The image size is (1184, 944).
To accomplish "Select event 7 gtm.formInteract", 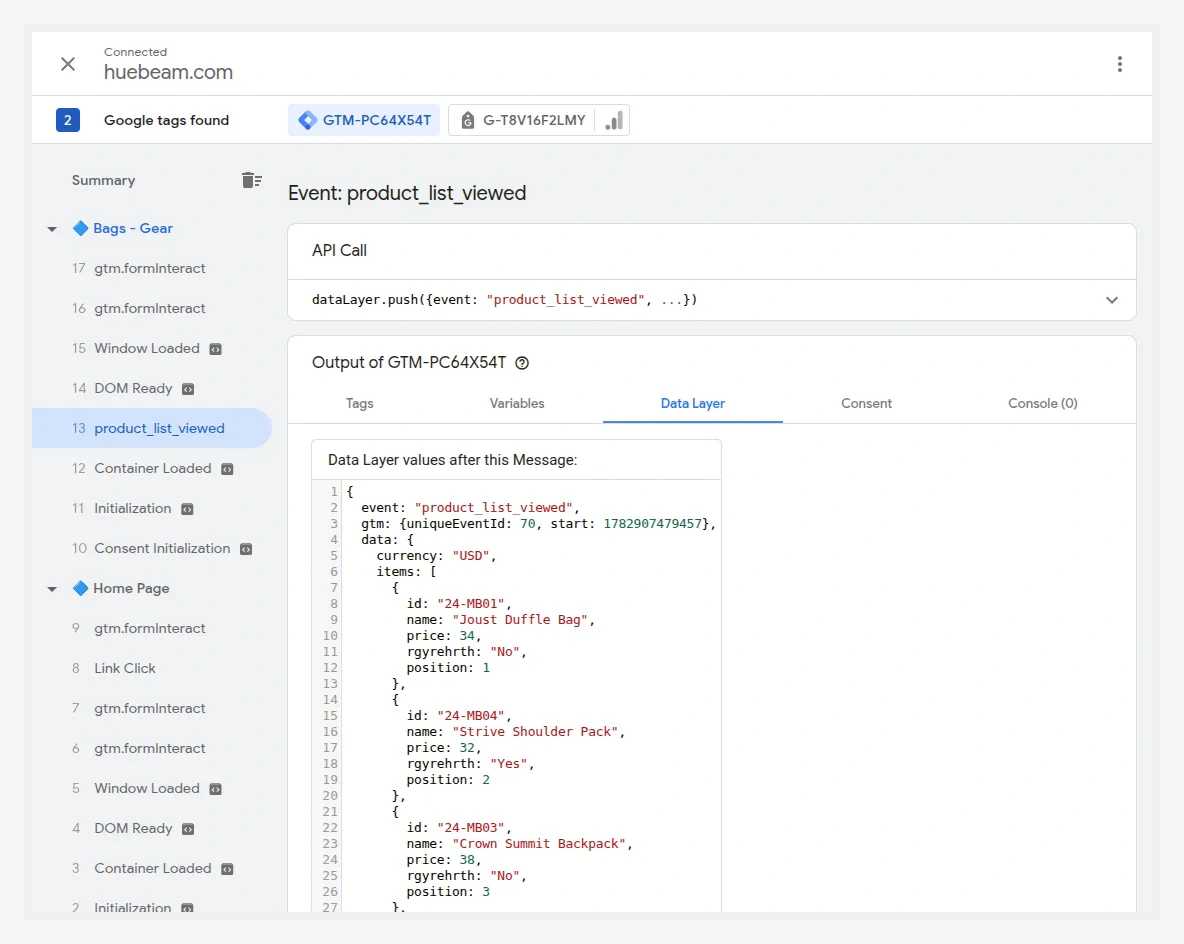I will point(151,708).
